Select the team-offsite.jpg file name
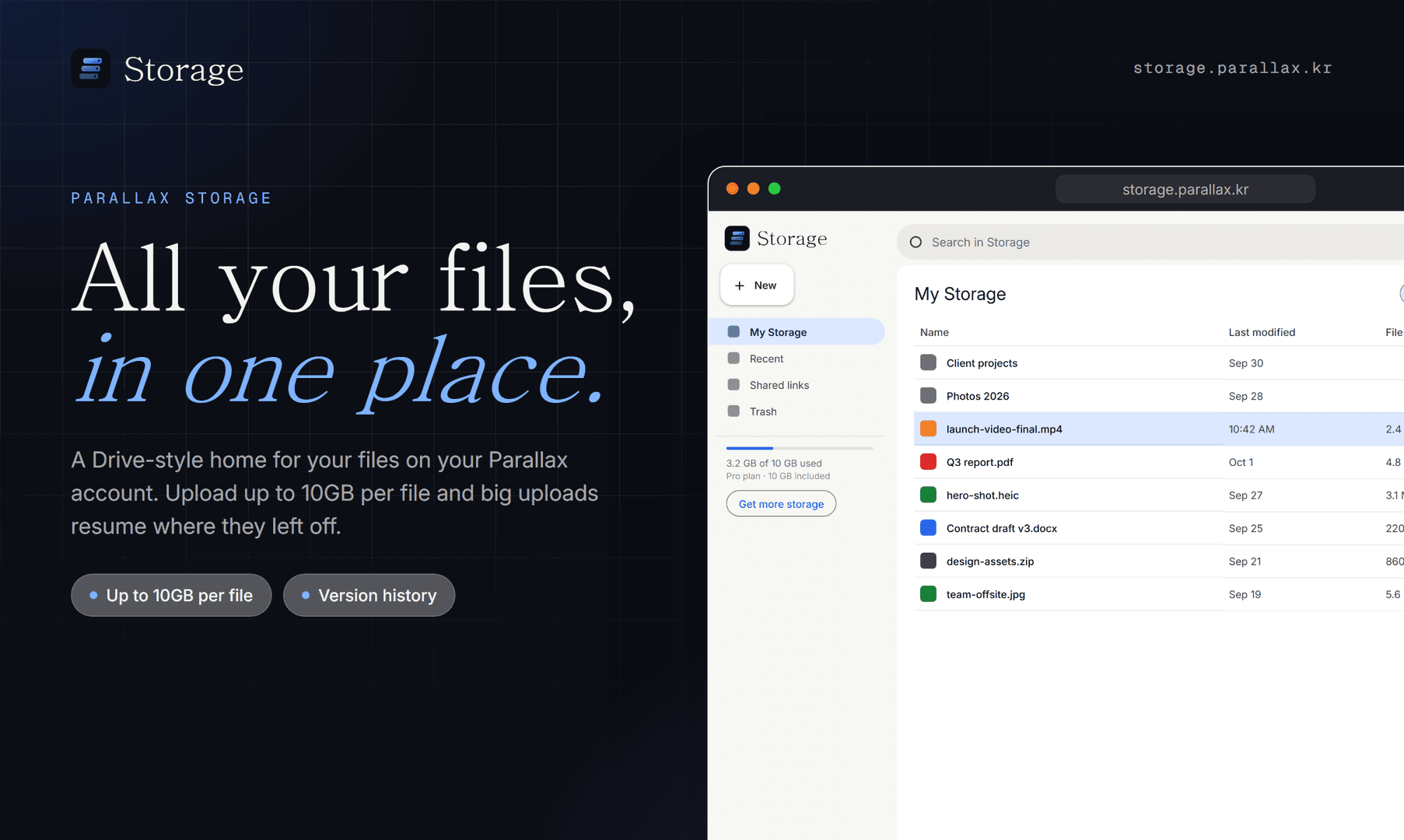Image resolution: width=1404 pixels, height=840 pixels. (986, 594)
